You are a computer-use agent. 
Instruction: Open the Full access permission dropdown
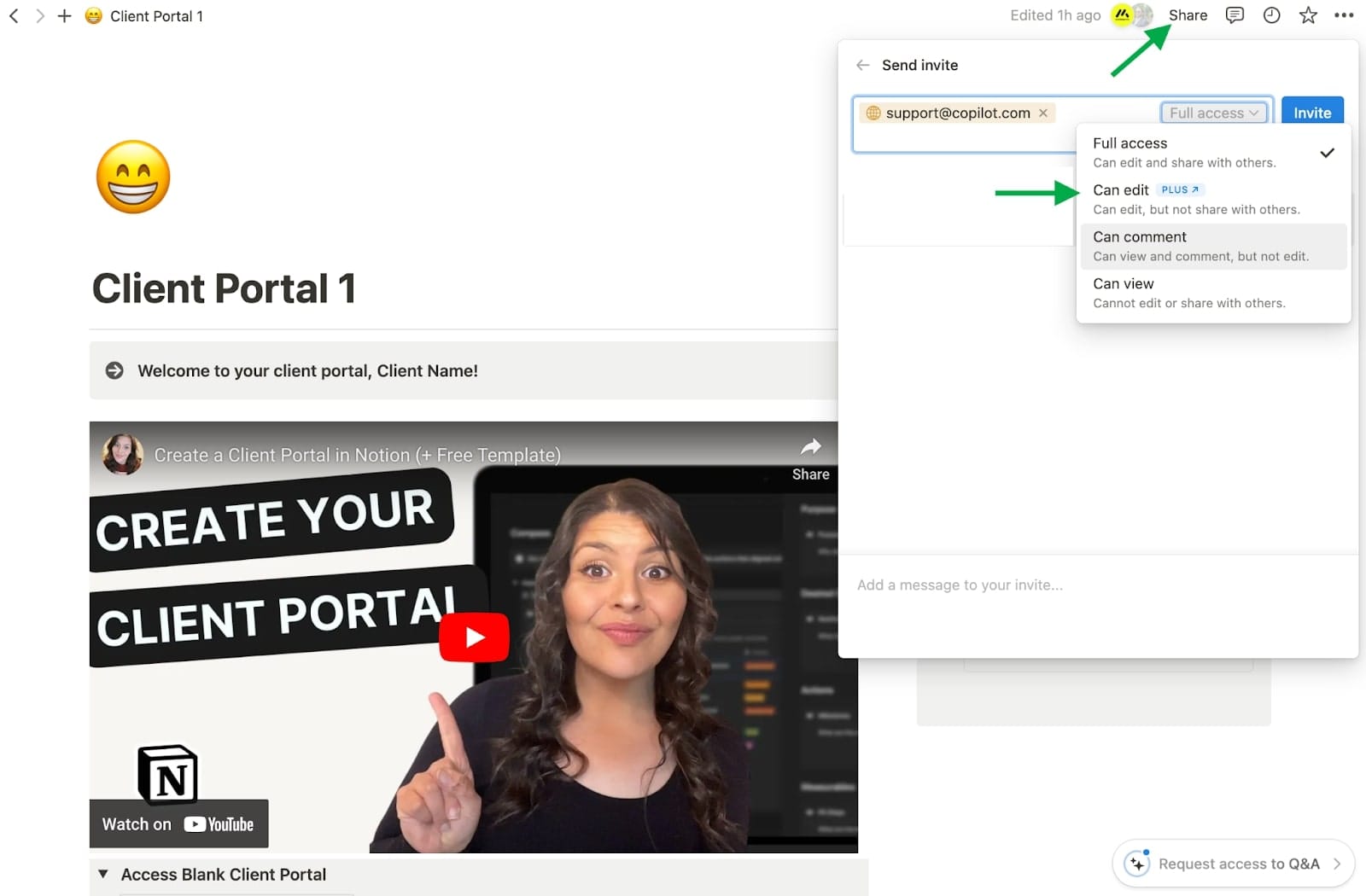point(1212,113)
